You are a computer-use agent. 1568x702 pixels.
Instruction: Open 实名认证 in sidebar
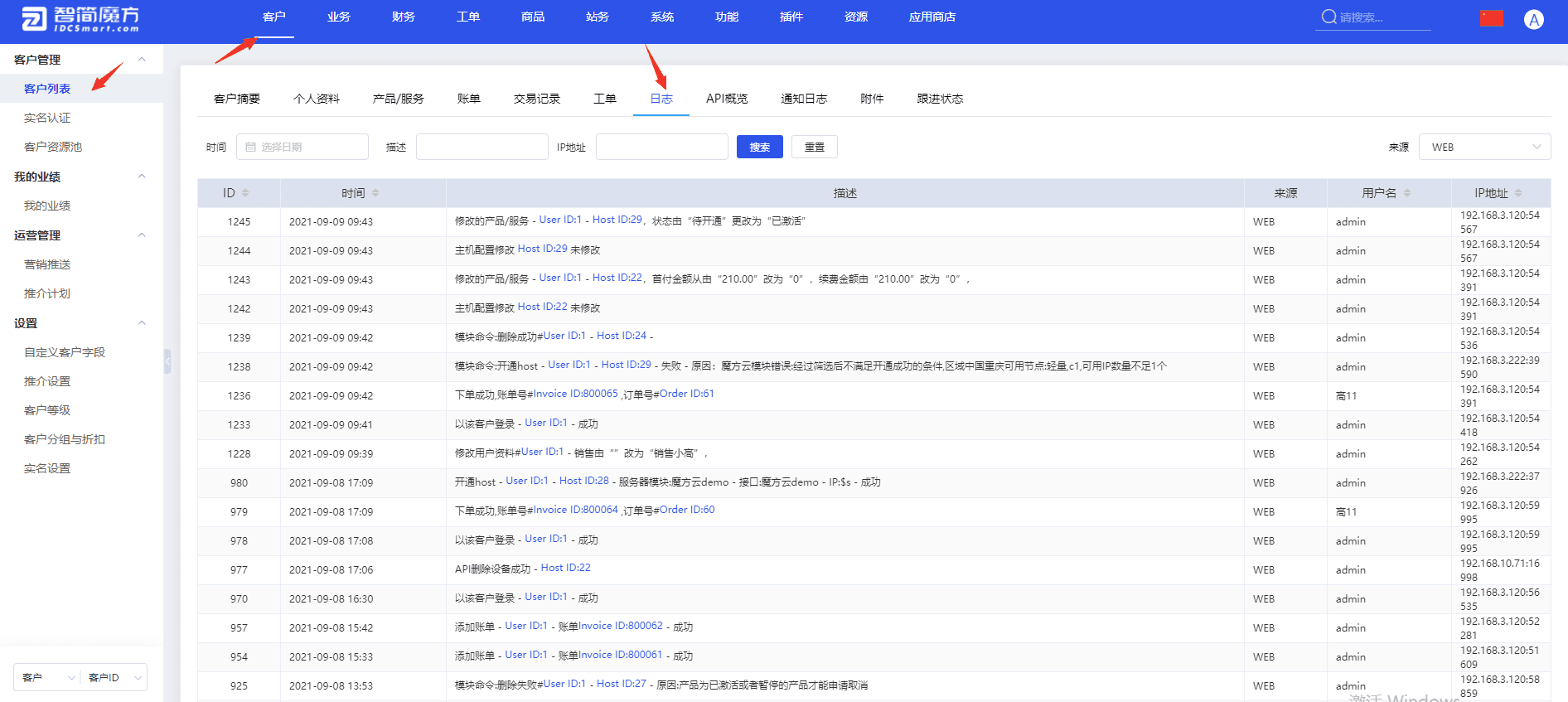[47, 118]
